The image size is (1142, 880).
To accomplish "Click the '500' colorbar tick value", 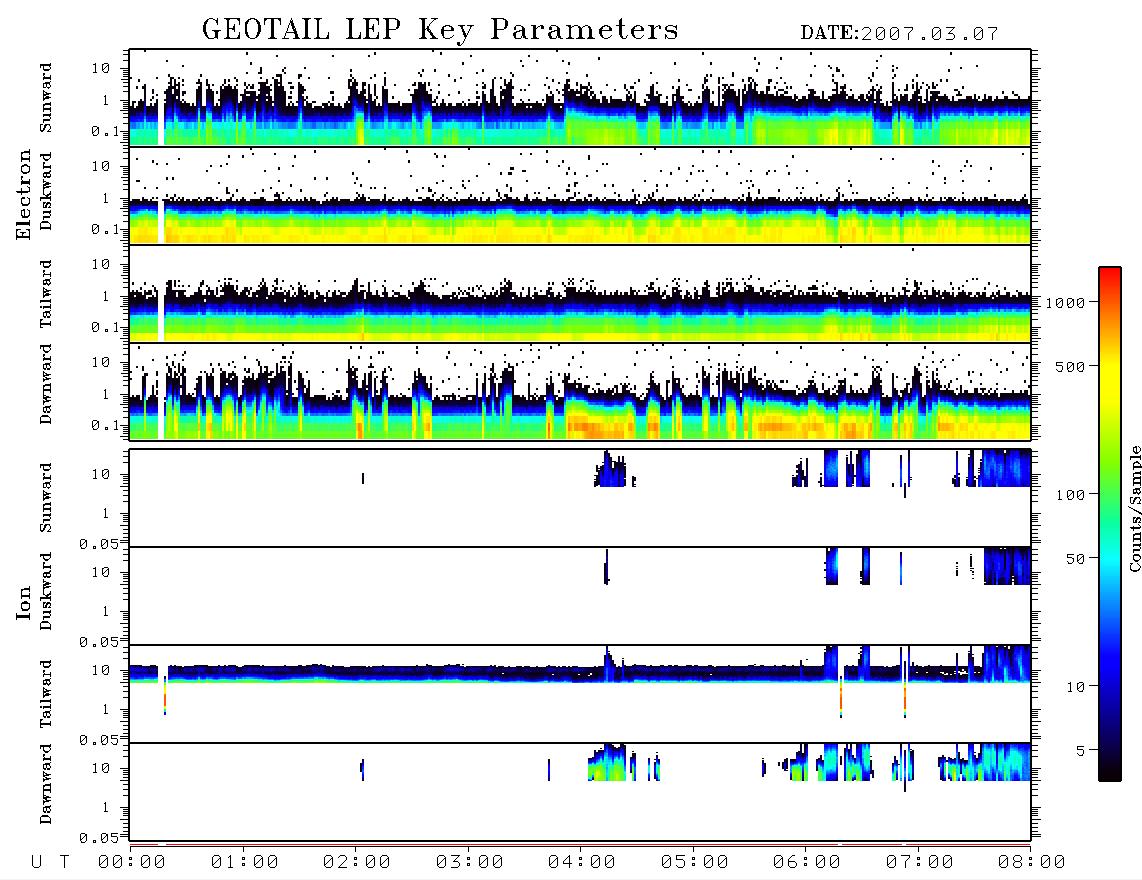I will (x=1070, y=366).
